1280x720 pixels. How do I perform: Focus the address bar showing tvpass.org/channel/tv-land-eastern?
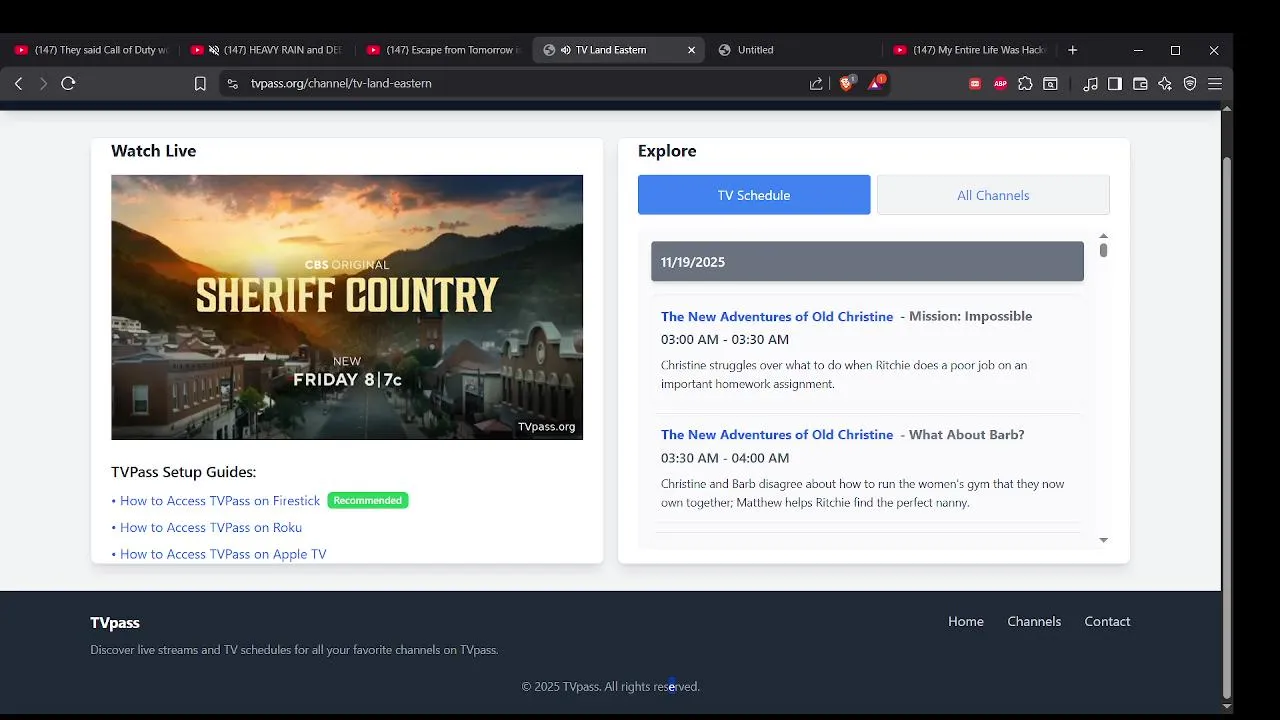coord(341,84)
